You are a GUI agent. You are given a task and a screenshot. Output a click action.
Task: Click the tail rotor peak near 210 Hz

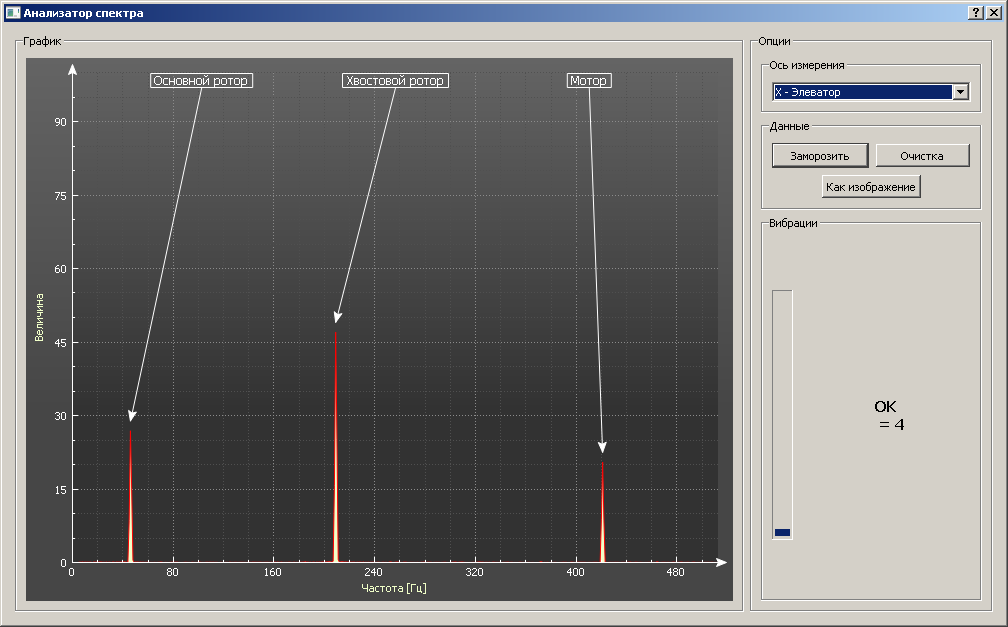336,450
